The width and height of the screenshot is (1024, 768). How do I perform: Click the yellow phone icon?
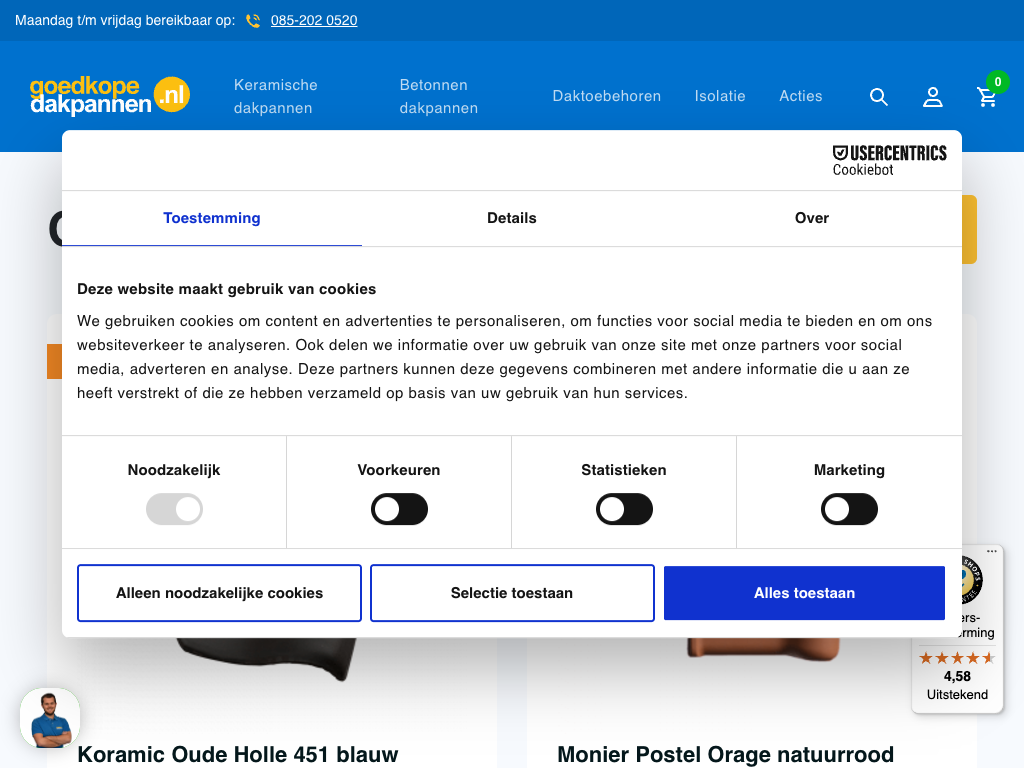(x=253, y=21)
